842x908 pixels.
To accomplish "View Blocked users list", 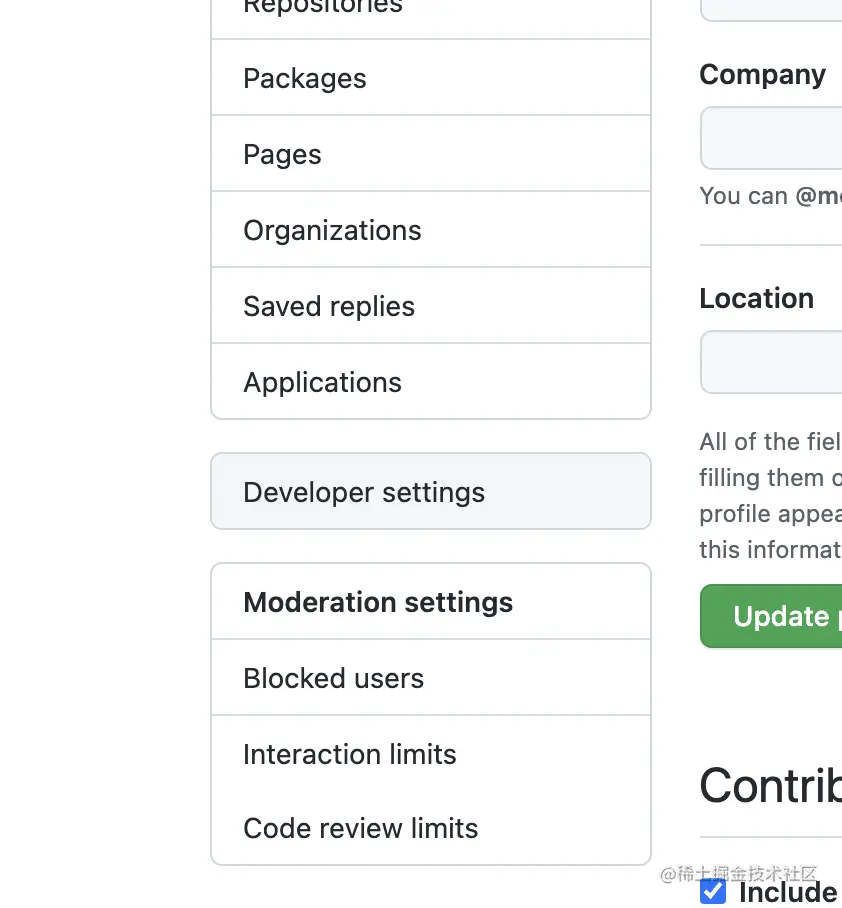I will click(x=333, y=678).
